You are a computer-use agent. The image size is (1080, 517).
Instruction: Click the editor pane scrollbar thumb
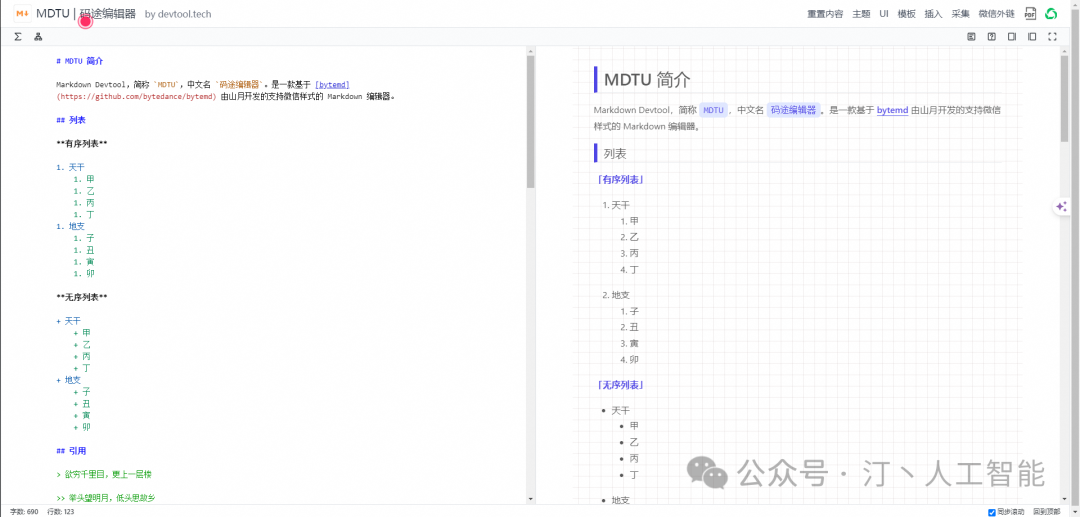click(x=530, y=122)
